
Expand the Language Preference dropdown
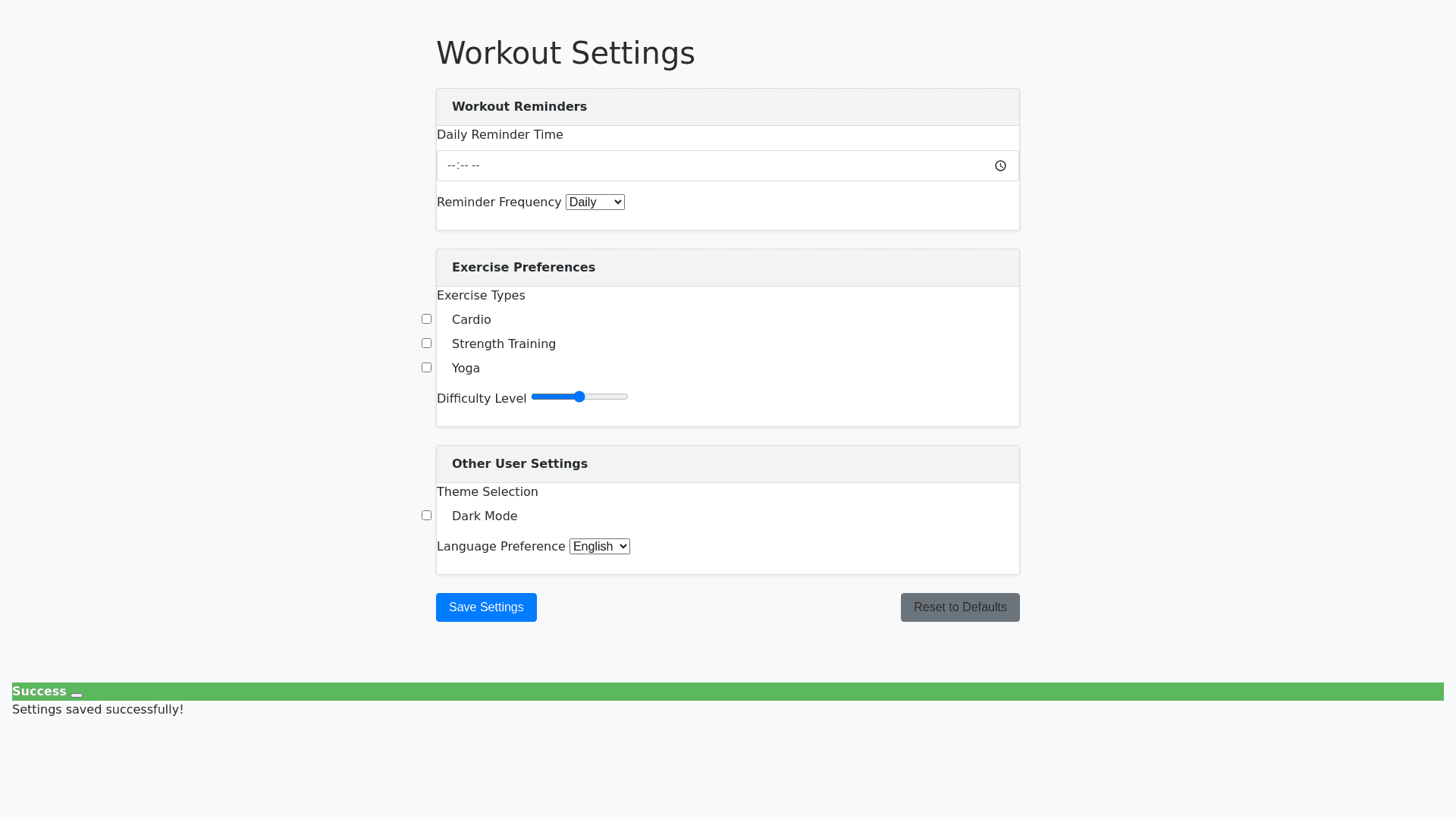point(599,547)
